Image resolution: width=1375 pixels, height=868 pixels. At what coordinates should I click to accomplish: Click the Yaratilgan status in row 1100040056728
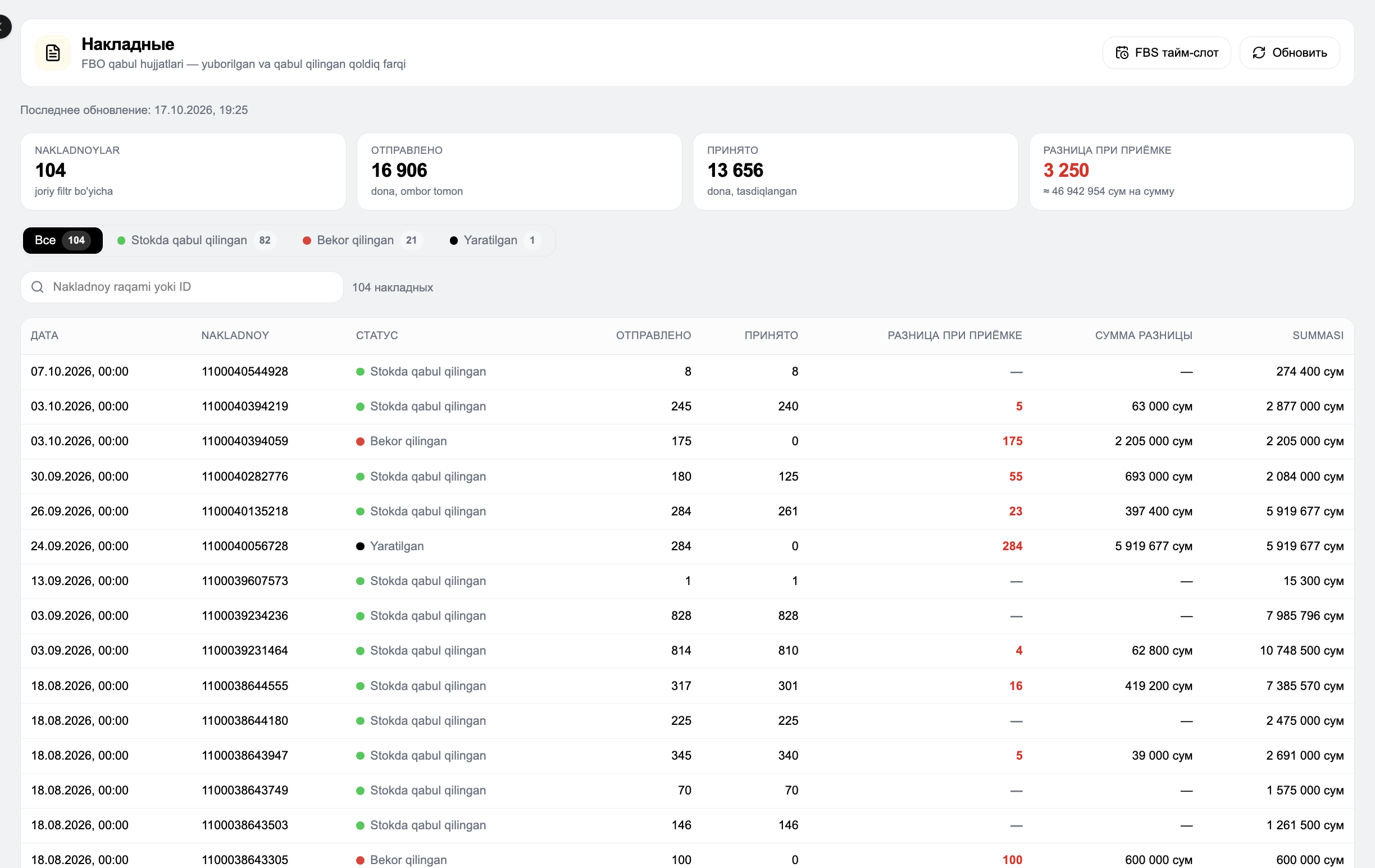point(390,546)
